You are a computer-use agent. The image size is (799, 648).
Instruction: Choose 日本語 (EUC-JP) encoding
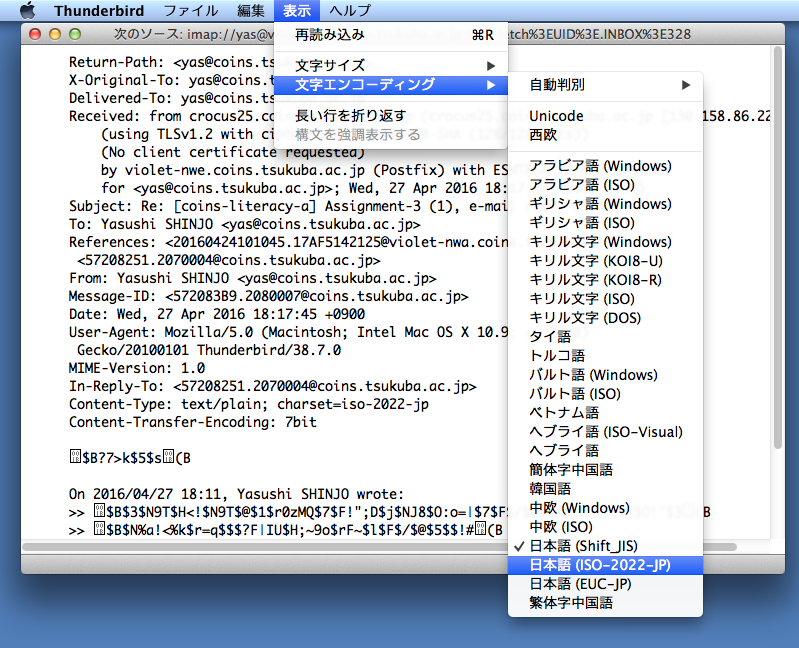pos(605,584)
